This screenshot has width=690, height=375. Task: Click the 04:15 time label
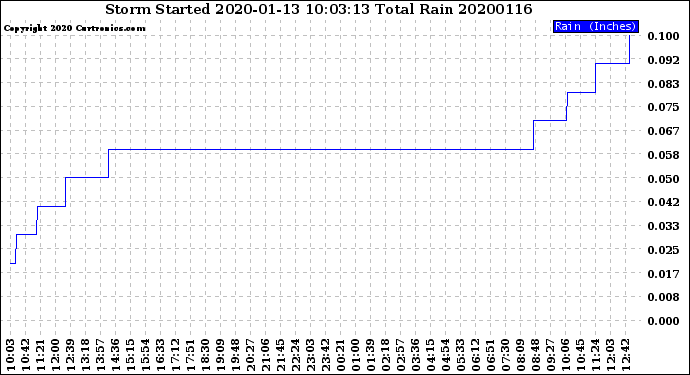(x=430, y=355)
